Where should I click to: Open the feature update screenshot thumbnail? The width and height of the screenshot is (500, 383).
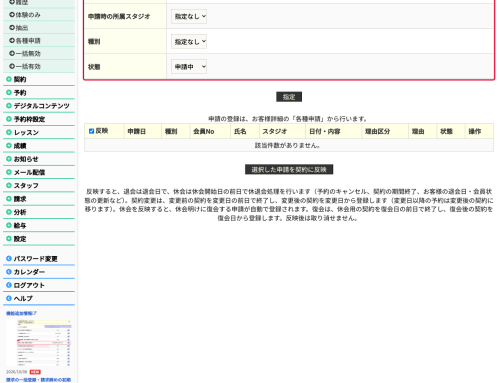coord(39,343)
